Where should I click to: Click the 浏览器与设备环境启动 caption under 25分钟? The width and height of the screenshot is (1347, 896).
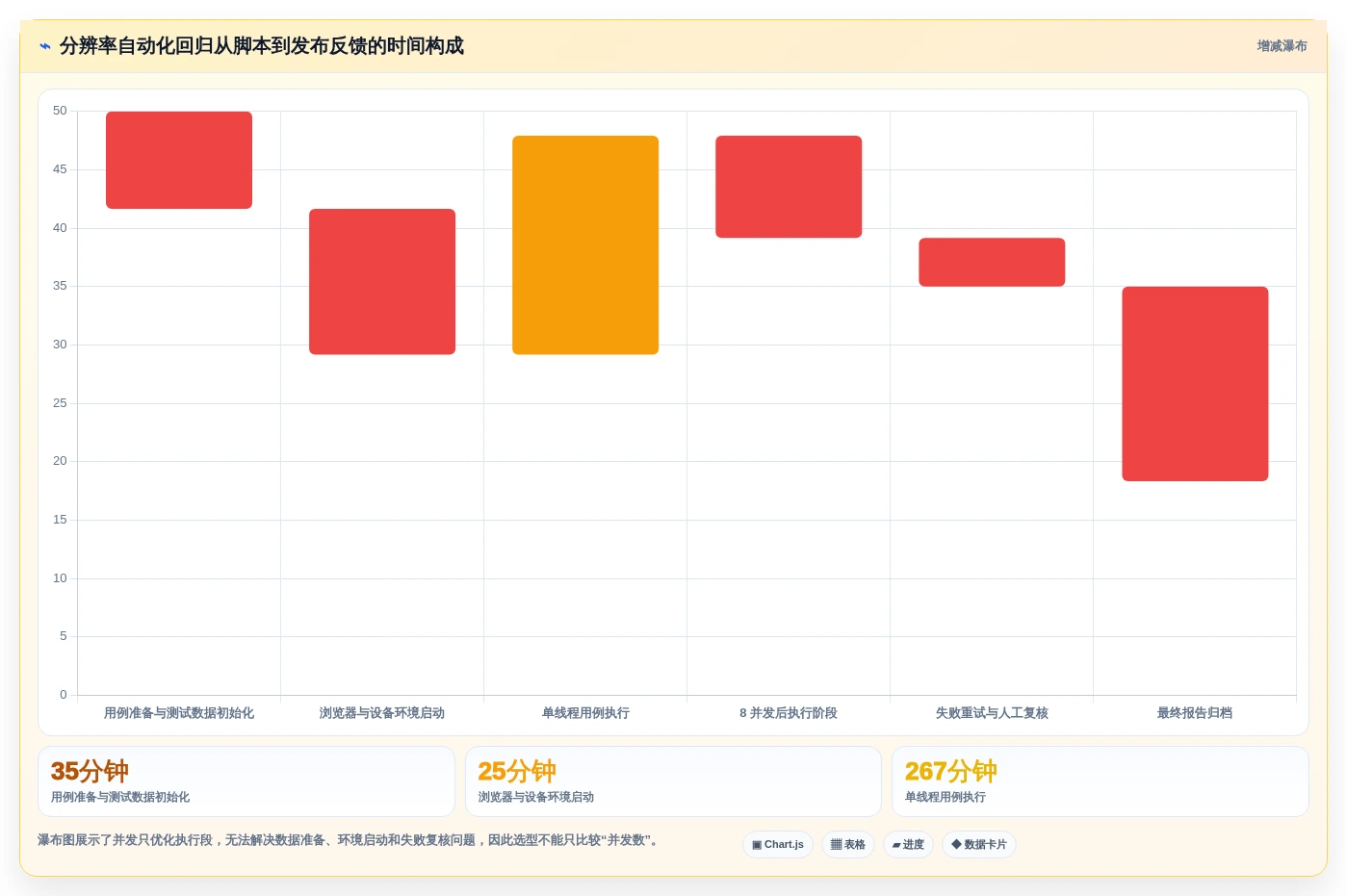pyautogui.click(x=536, y=797)
